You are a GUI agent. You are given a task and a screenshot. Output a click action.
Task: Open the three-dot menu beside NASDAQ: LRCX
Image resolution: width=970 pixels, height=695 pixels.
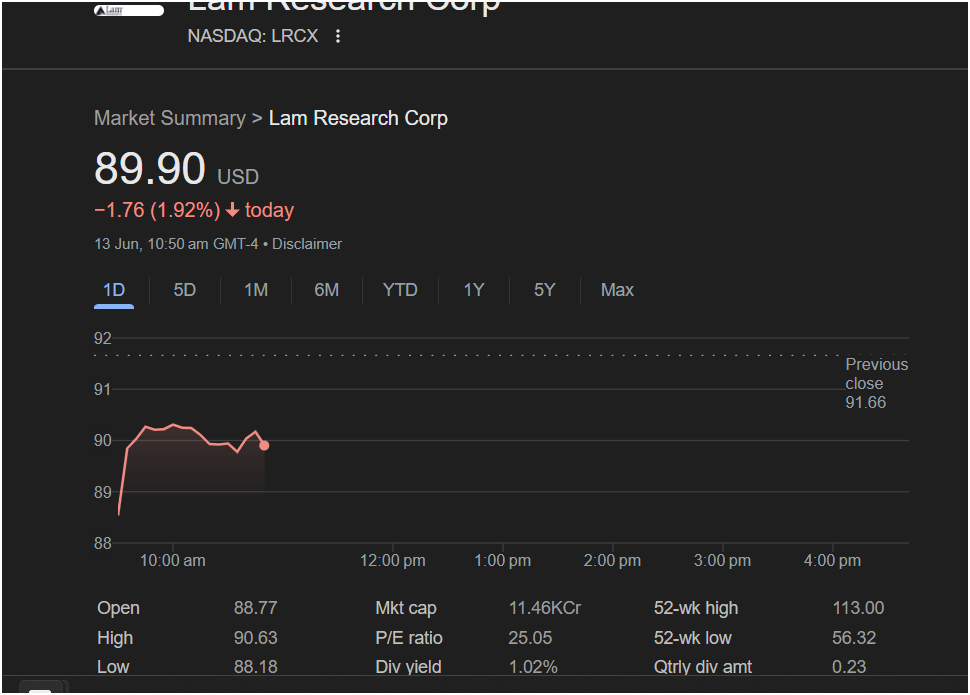(x=338, y=37)
